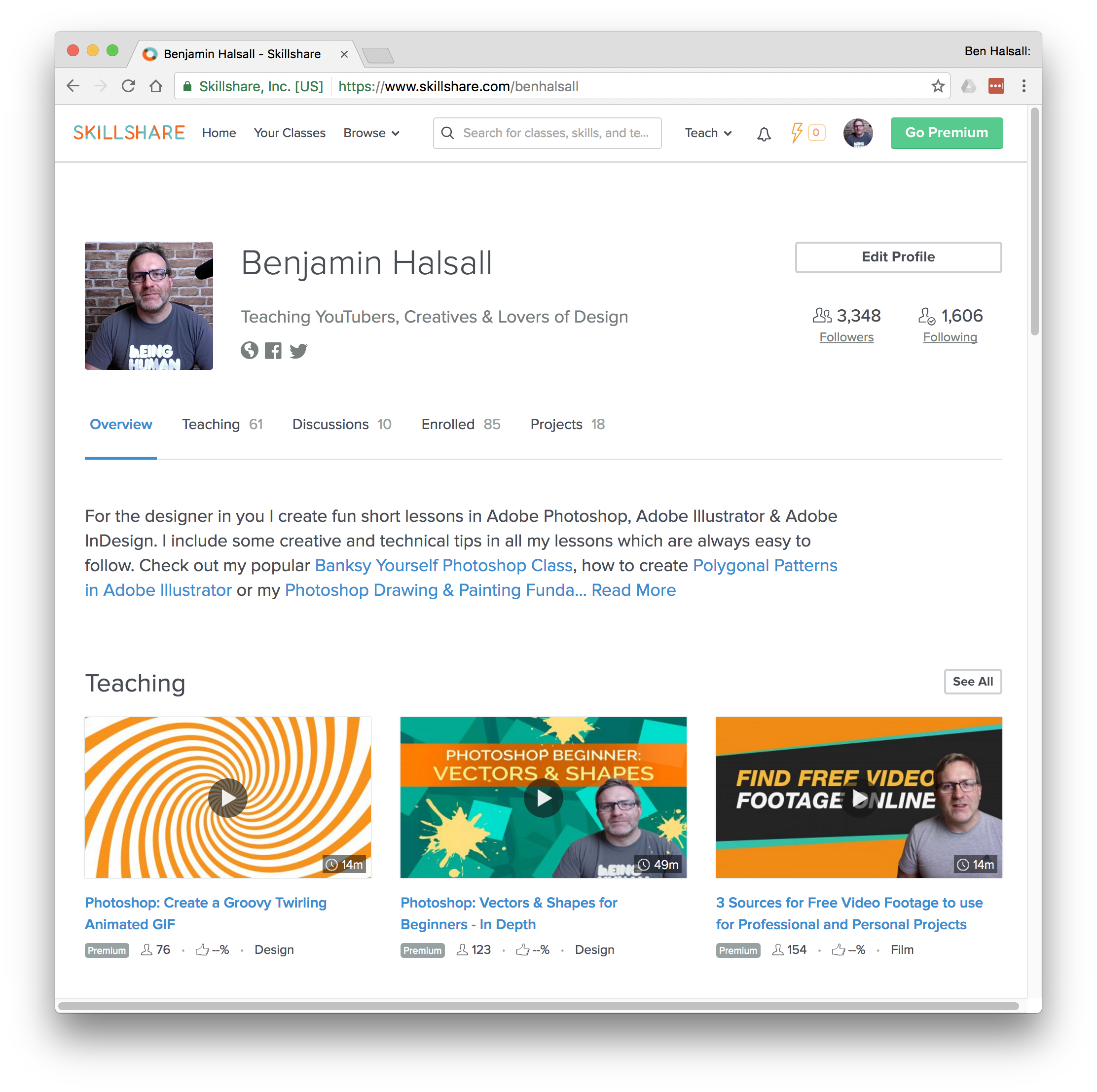Click Go Premium button

(x=947, y=131)
